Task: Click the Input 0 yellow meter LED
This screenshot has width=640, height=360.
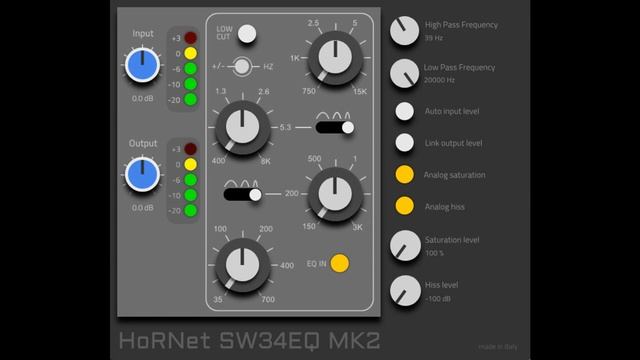Action: click(190, 53)
